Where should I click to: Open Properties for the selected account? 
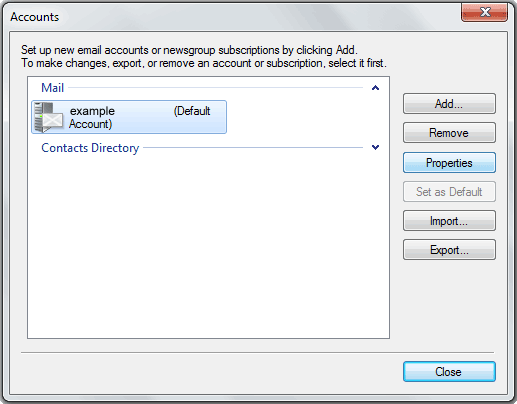[x=449, y=163]
